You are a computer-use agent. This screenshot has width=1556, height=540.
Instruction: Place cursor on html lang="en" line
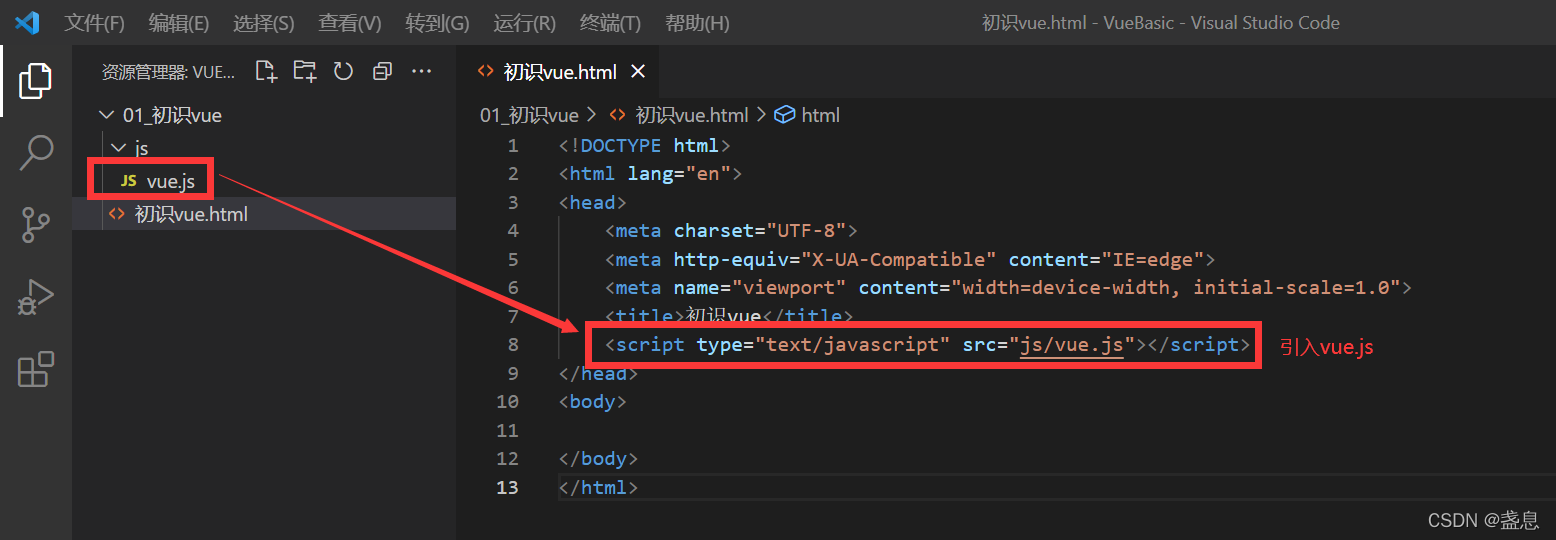click(651, 174)
